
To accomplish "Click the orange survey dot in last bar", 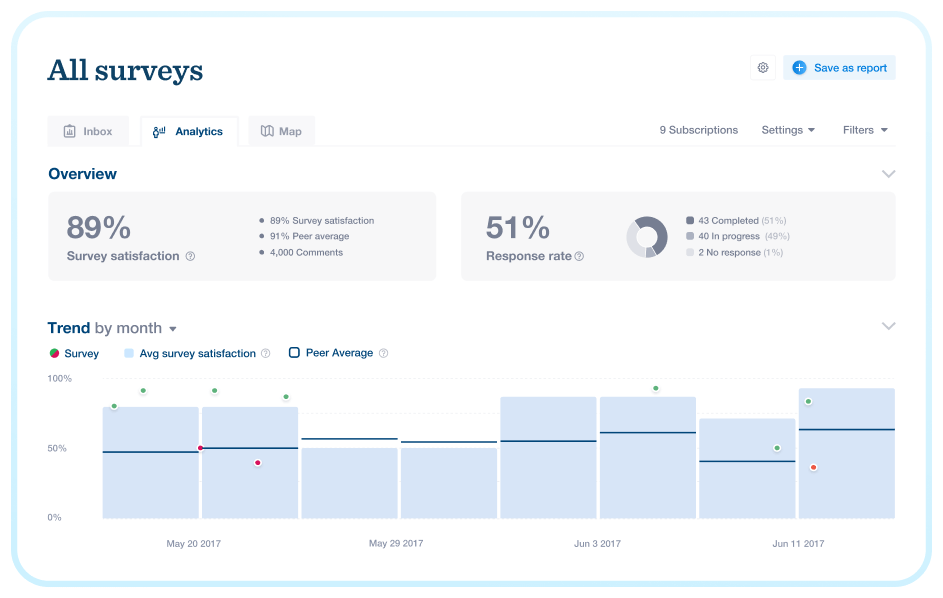I will point(813,467).
